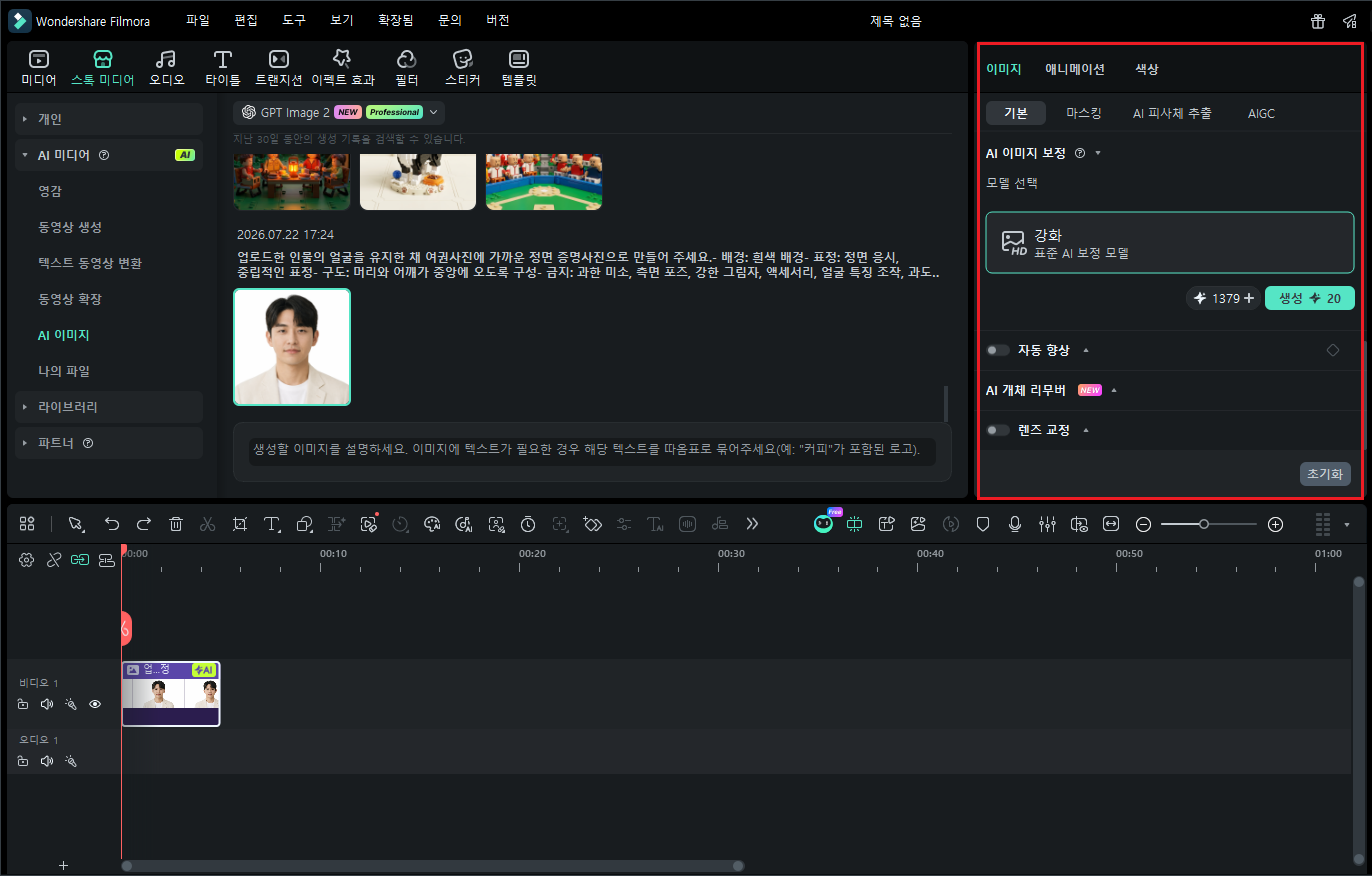The width and height of the screenshot is (1372, 876).
Task: Open the 도구 menu
Action: point(294,20)
